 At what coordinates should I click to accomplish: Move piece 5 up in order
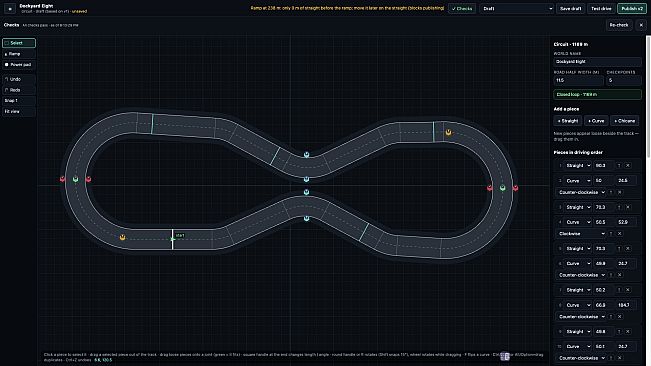619,249
